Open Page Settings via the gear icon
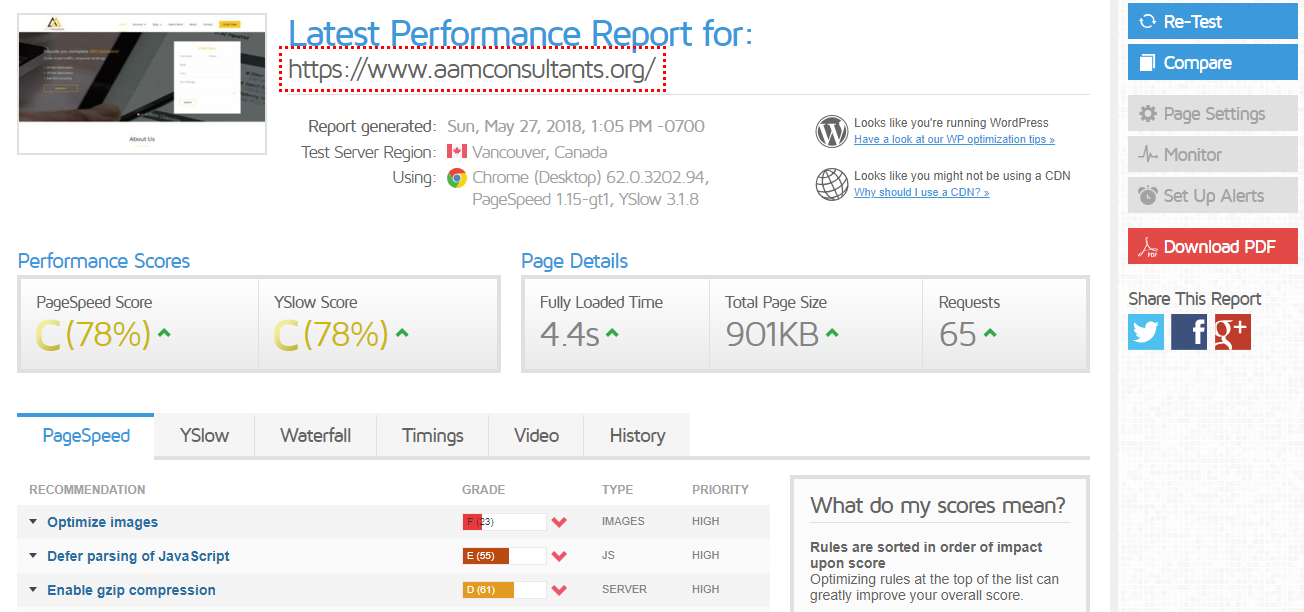Viewport: 1304px width, 612px height. [1152, 112]
